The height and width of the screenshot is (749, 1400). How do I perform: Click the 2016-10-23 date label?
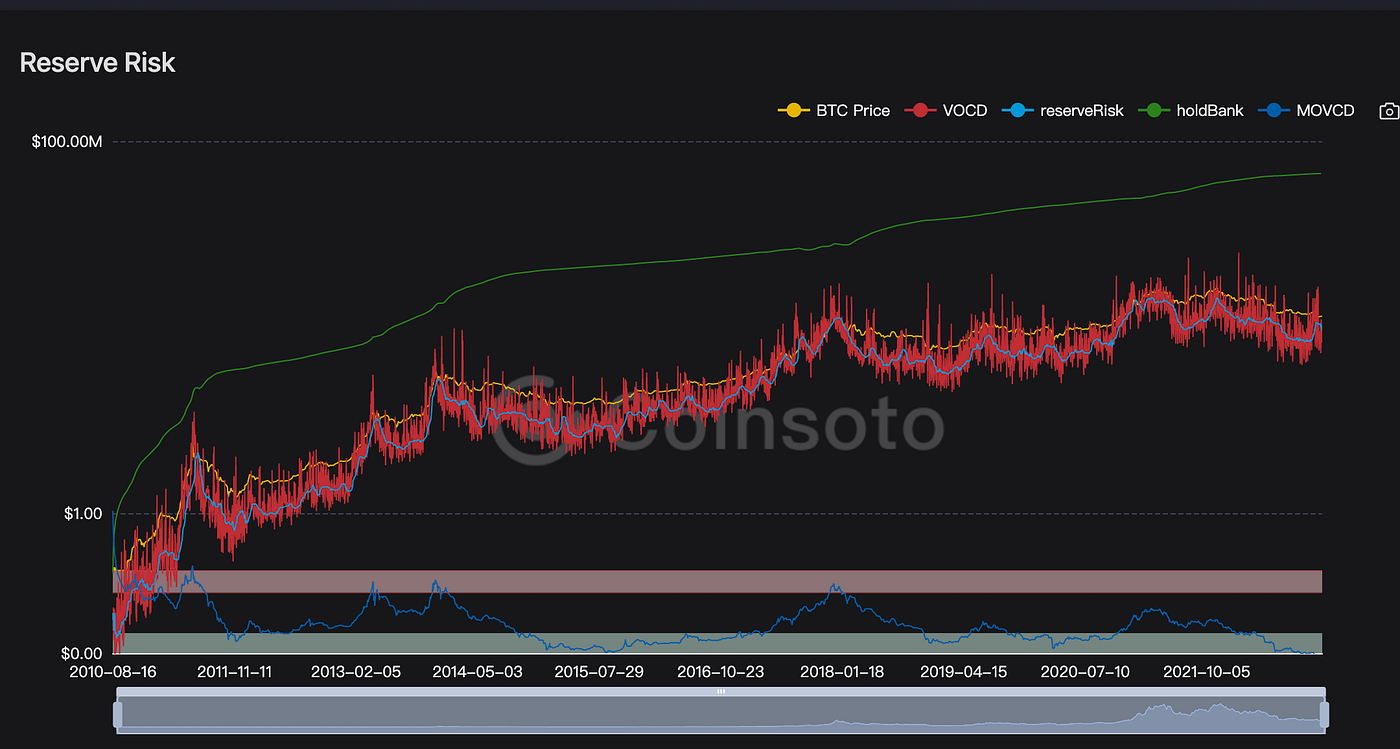point(721,672)
